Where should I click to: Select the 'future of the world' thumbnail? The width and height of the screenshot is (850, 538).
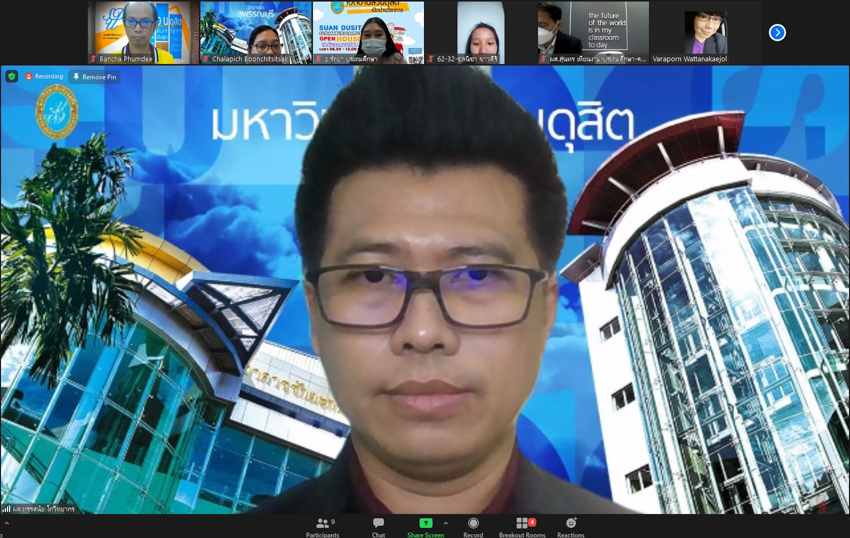[x=594, y=33]
